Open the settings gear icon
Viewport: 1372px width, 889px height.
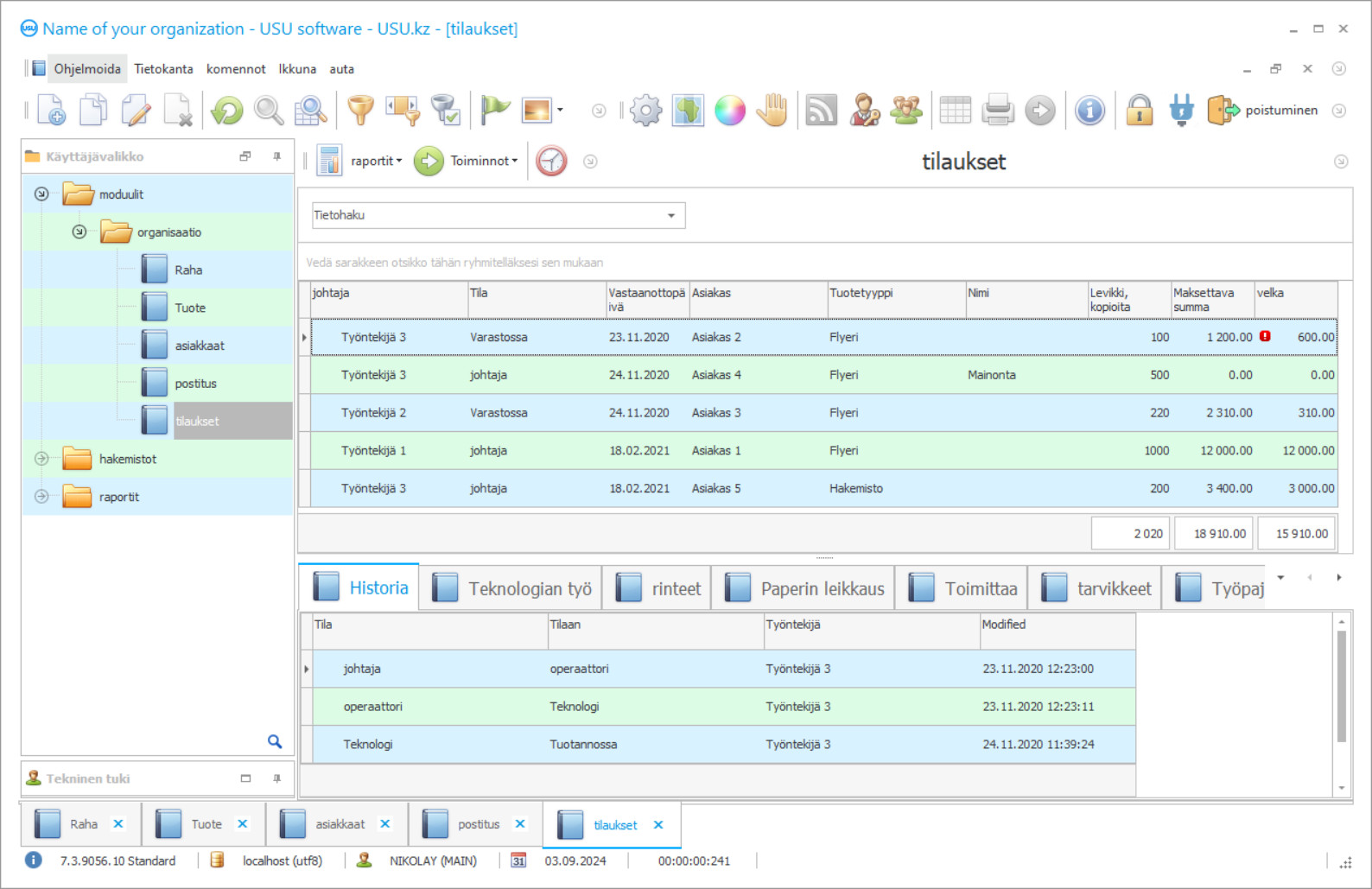(645, 111)
